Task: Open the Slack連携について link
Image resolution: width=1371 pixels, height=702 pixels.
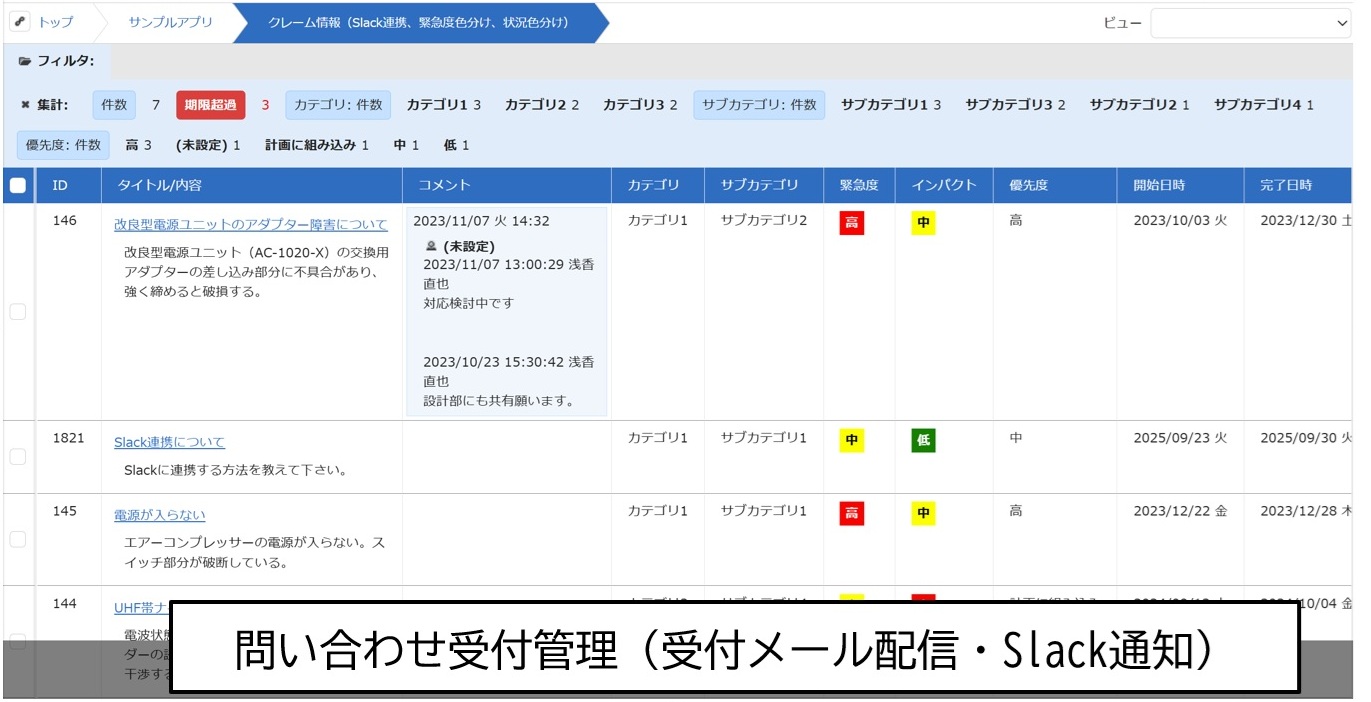Action: [169, 442]
